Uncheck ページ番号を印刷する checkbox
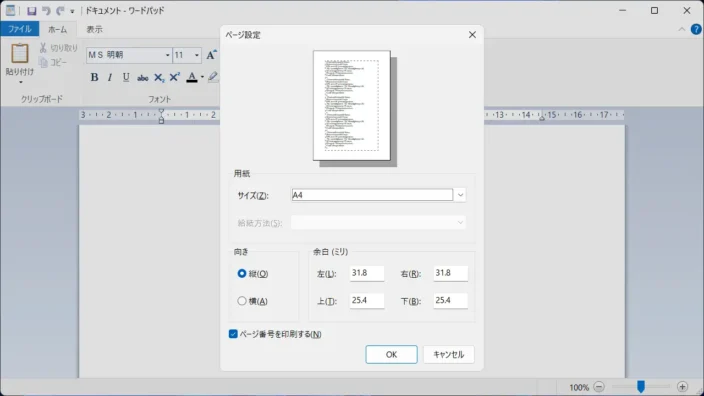This screenshot has height=396, width=704. [x=233, y=334]
